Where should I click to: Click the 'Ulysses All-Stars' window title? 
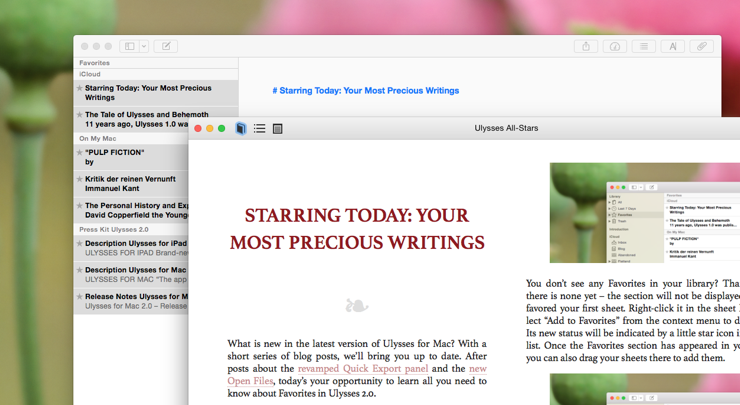(x=506, y=128)
